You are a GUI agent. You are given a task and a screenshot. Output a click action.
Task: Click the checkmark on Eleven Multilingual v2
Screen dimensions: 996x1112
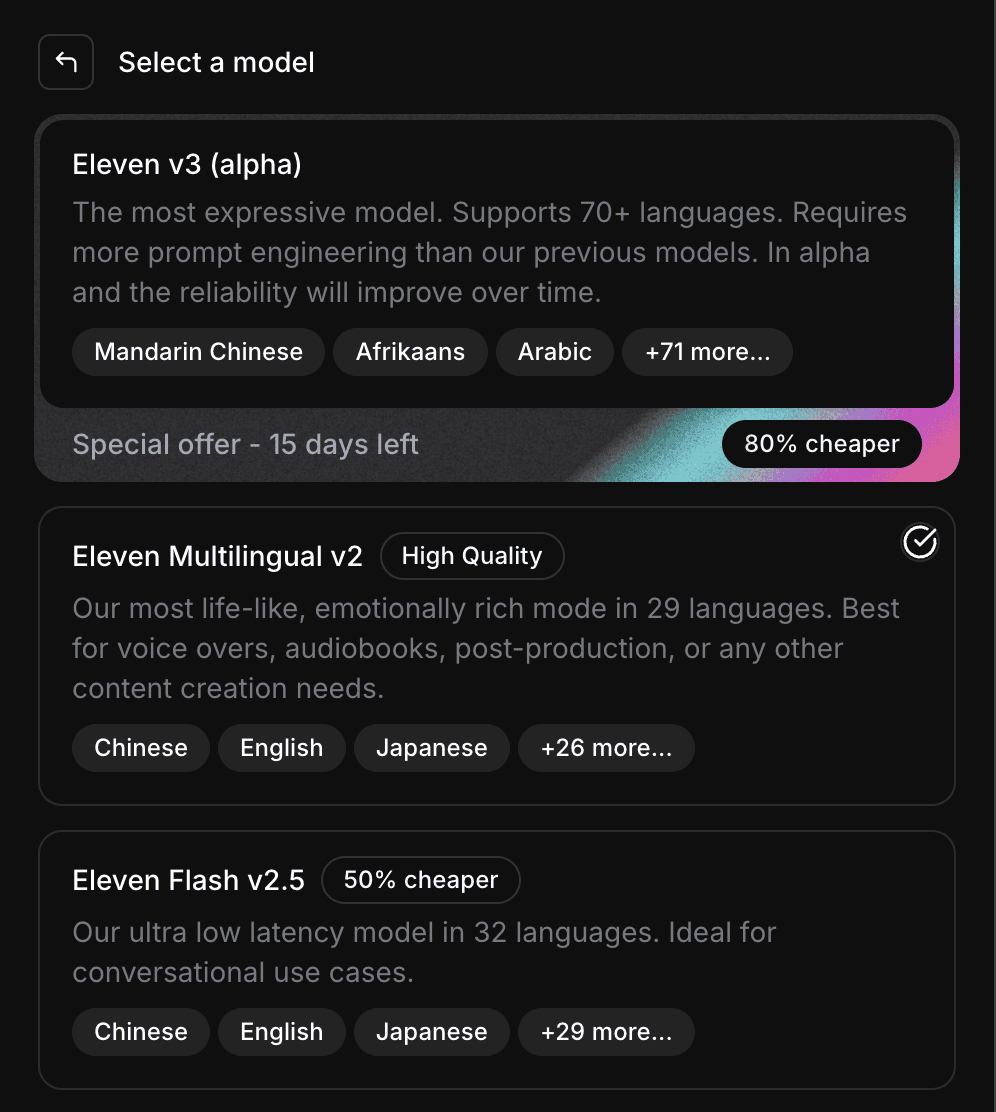[919, 543]
